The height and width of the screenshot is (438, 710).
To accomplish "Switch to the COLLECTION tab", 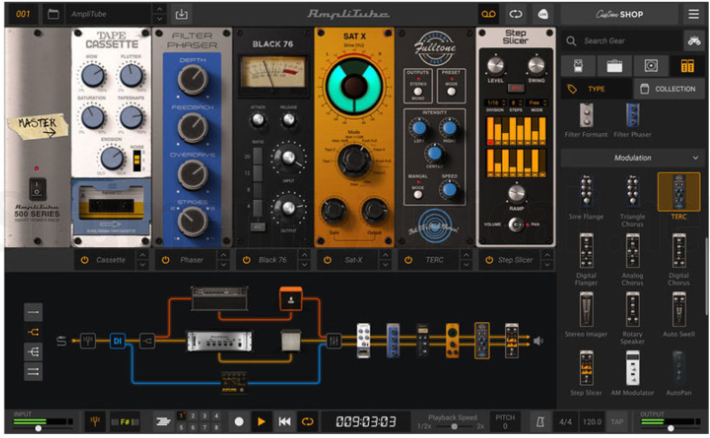I will coord(669,89).
